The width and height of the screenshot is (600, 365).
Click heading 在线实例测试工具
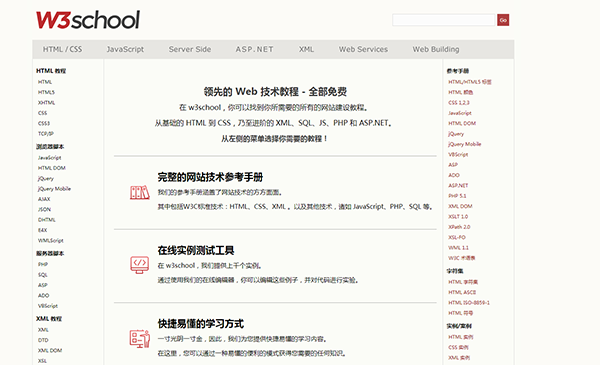click(196, 251)
